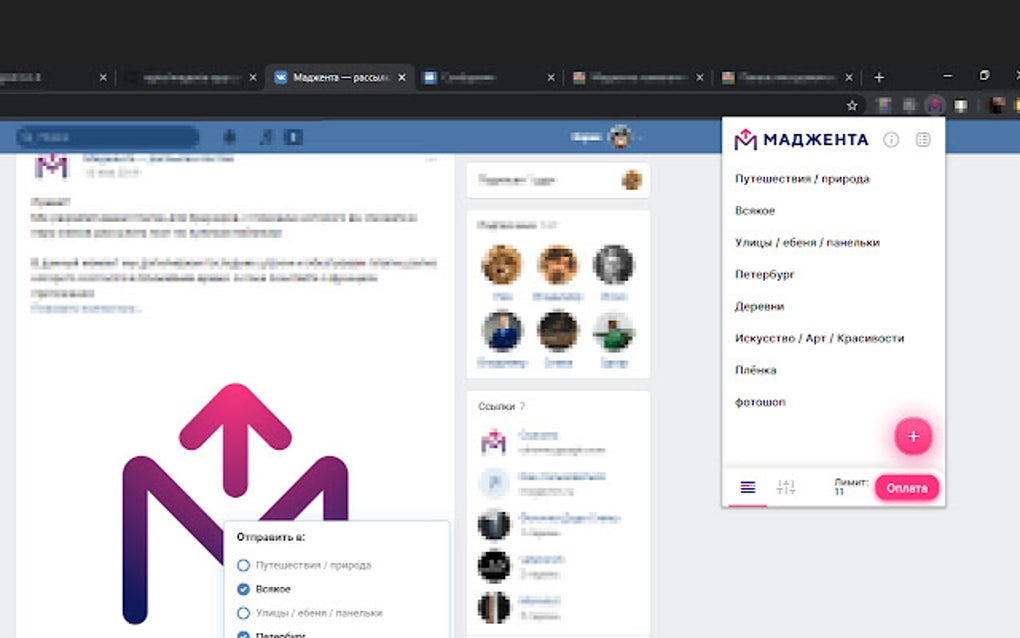Open the Маджента extension icon in toolbar

point(935,105)
